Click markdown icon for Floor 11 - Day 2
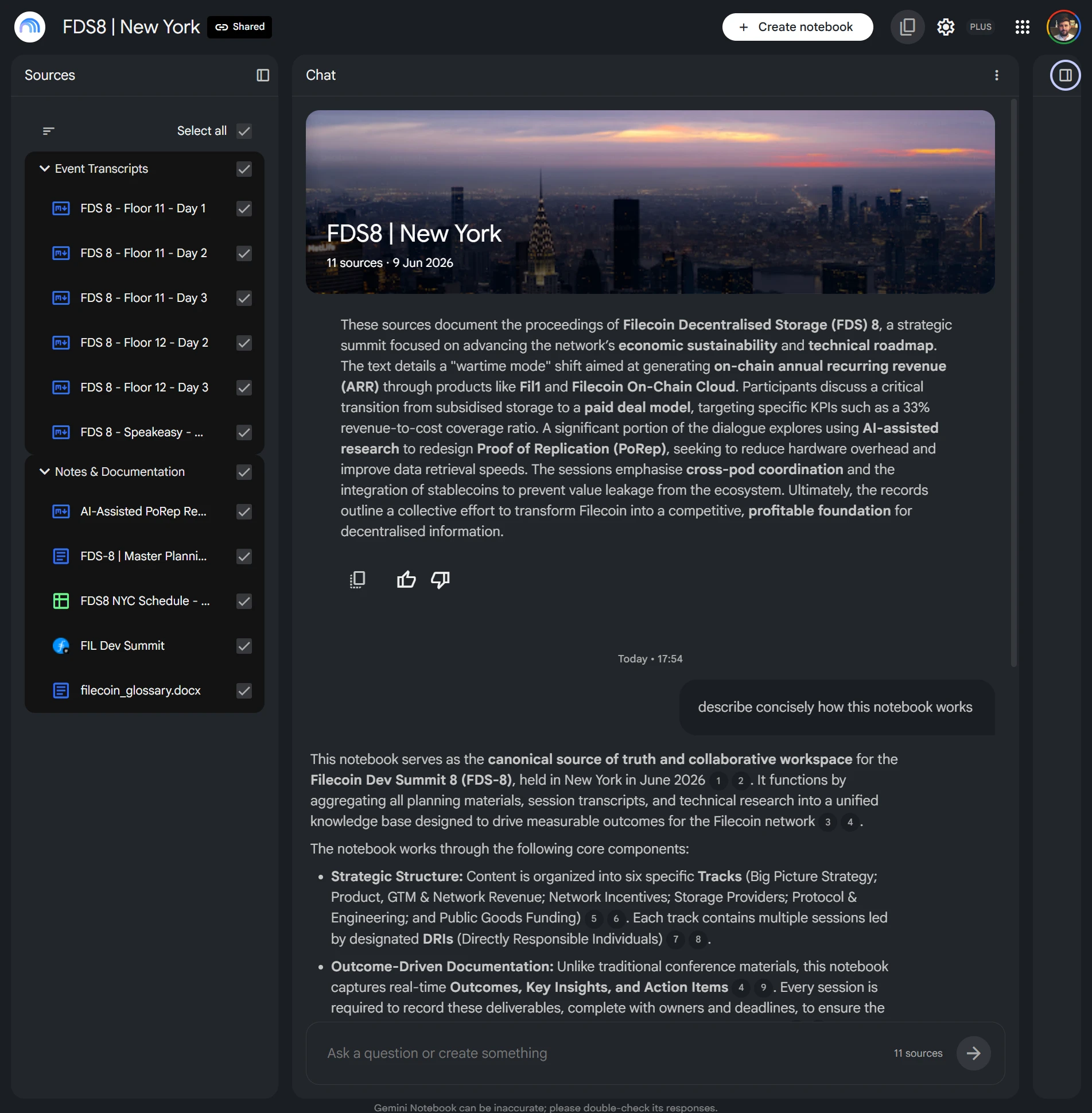Viewport: 1092px width, 1113px height. coord(61,253)
